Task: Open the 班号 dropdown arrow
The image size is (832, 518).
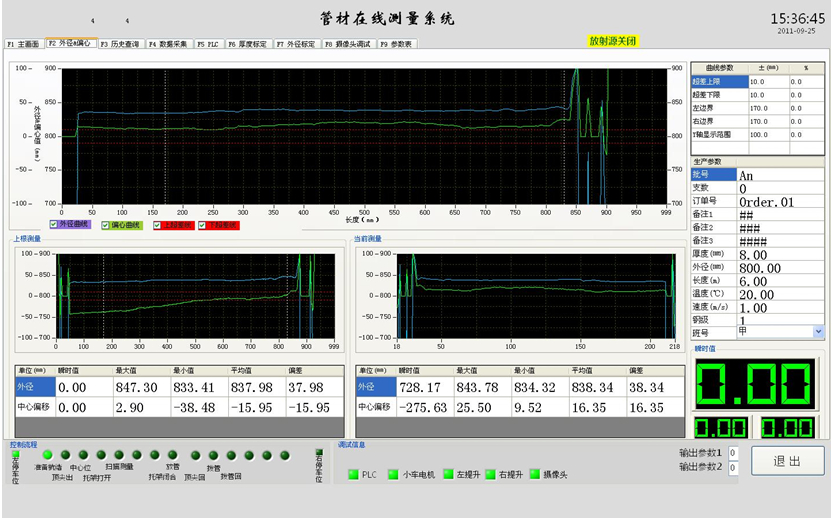Action: [818, 332]
